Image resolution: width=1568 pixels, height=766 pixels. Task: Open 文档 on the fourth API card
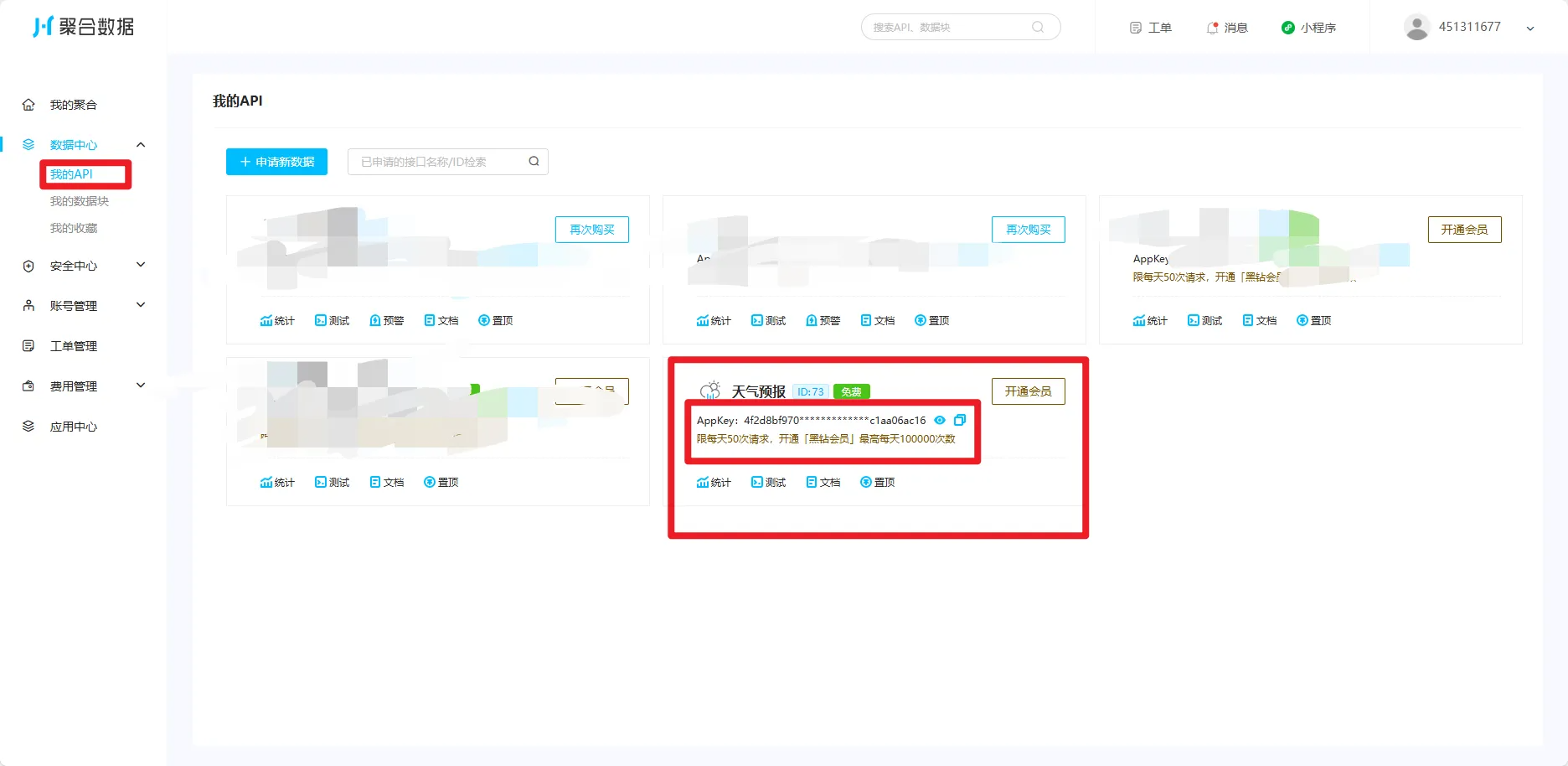point(387,482)
